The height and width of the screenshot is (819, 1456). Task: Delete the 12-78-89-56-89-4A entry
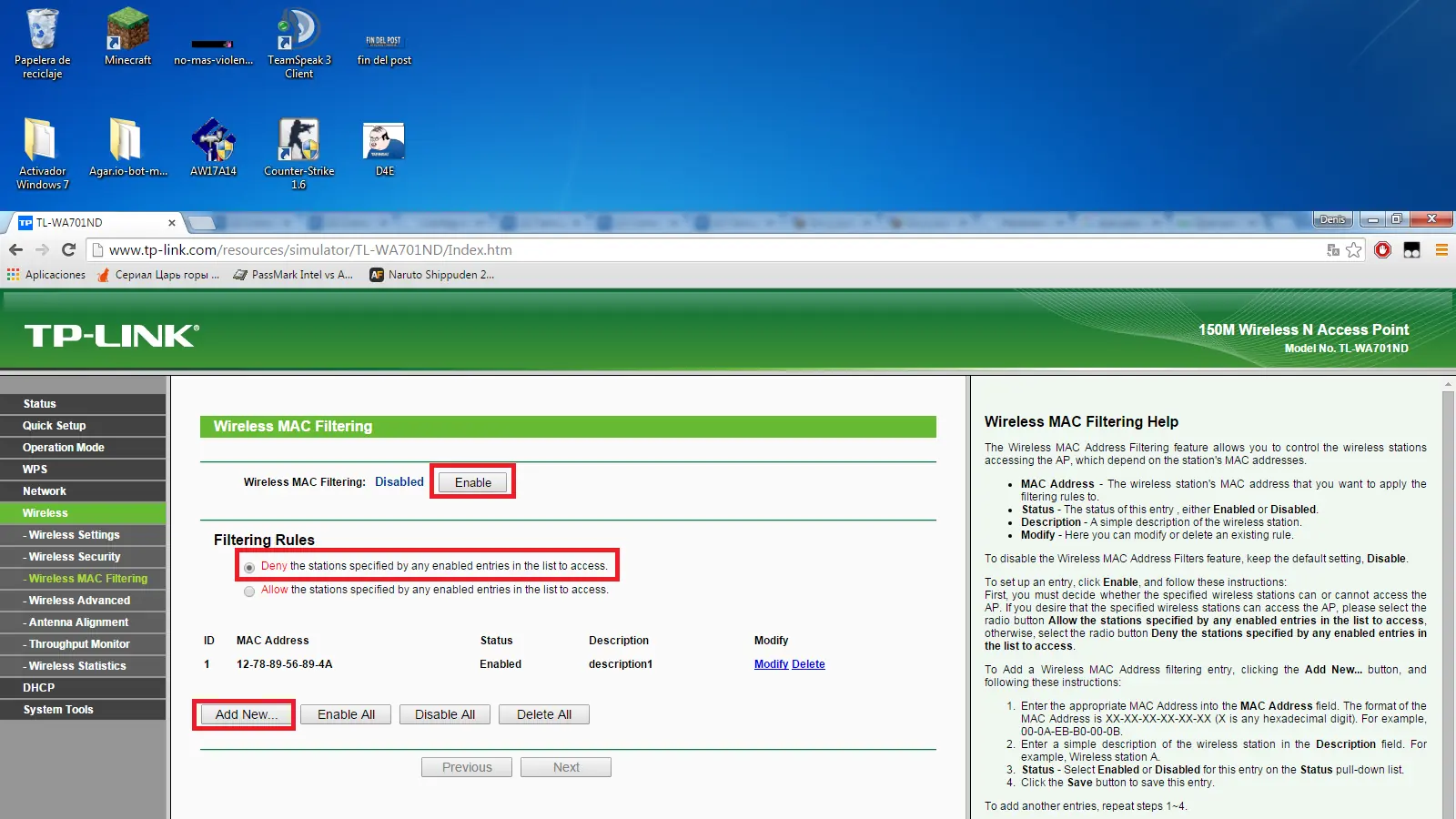[808, 664]
